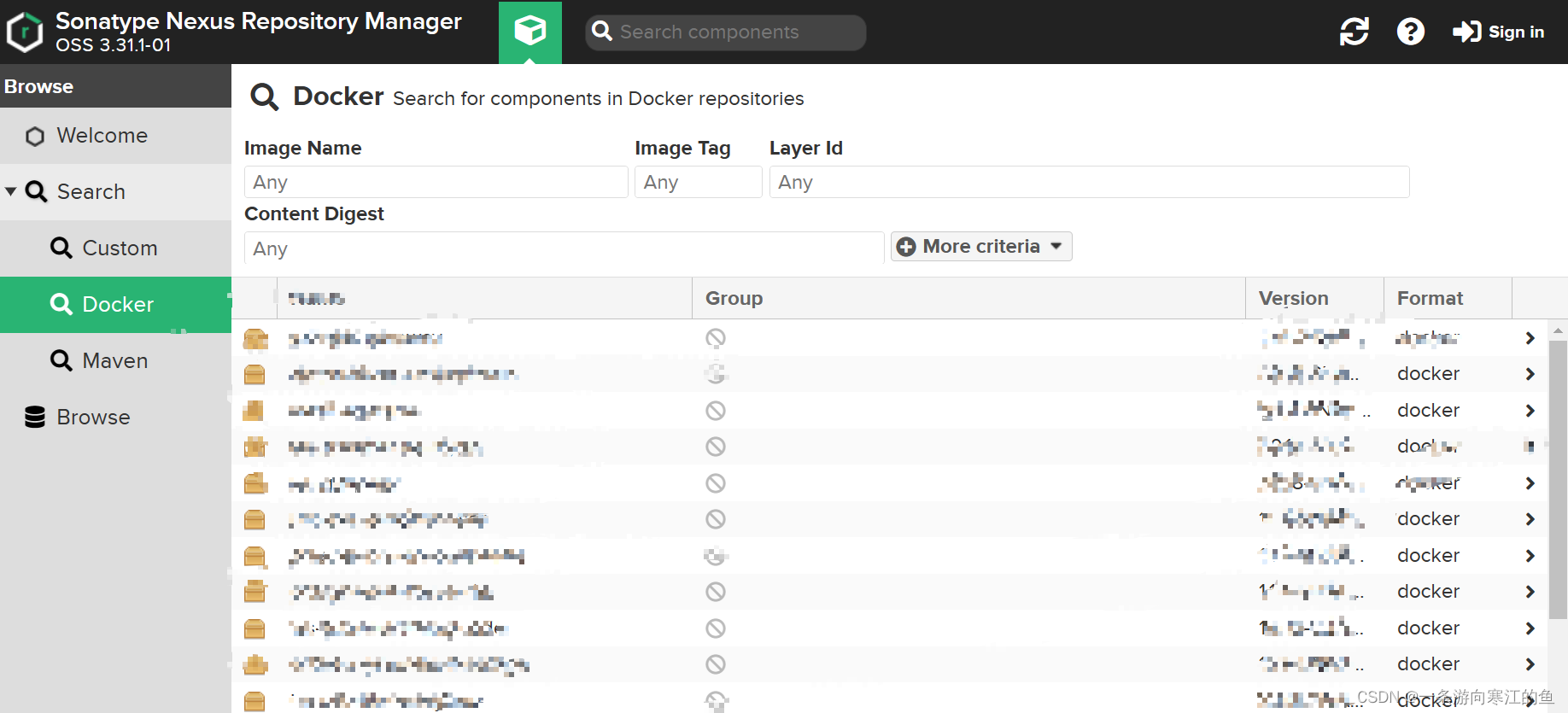Screen dimensions: 1568x713
Task: Select Docker search in the sidebar
Action: coord(115,305)
